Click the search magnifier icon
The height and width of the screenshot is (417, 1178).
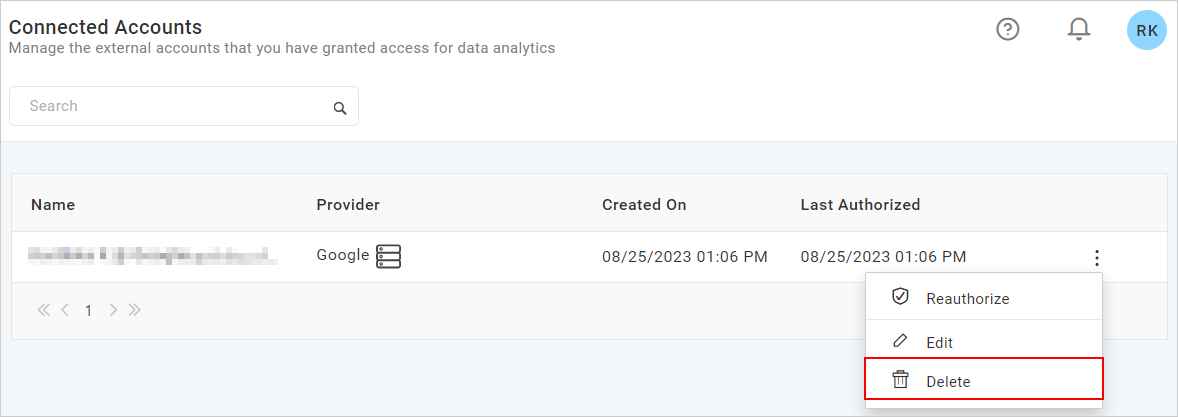click(340, 108)
